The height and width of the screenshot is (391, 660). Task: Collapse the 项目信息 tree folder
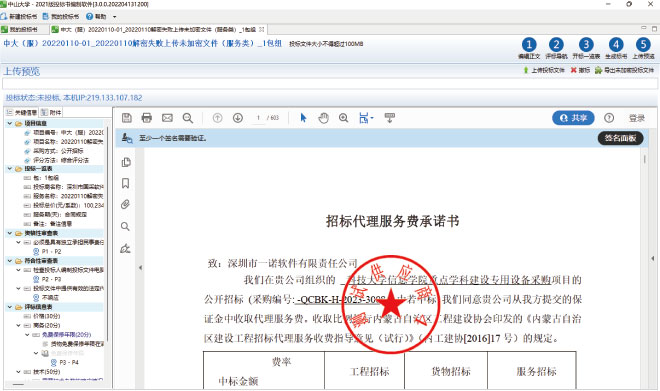click(10, 123)
